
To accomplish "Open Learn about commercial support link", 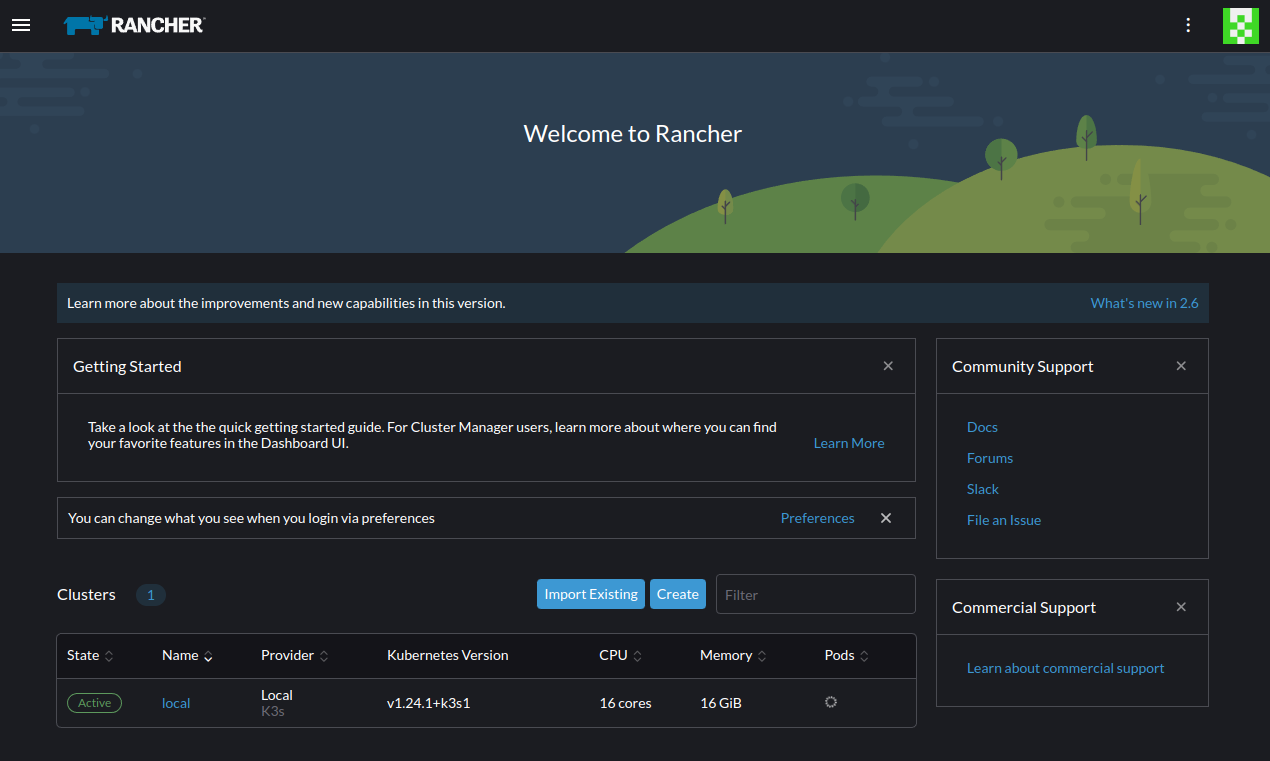I will (x=1065, y=668).
